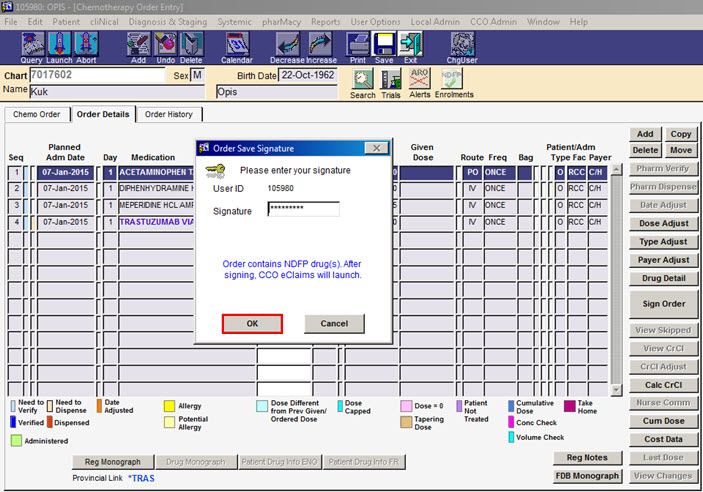Click the Move button
Image resolution: width=703 pixels, height=492 pixels.
pyautogui.click(x=681, y=150)
